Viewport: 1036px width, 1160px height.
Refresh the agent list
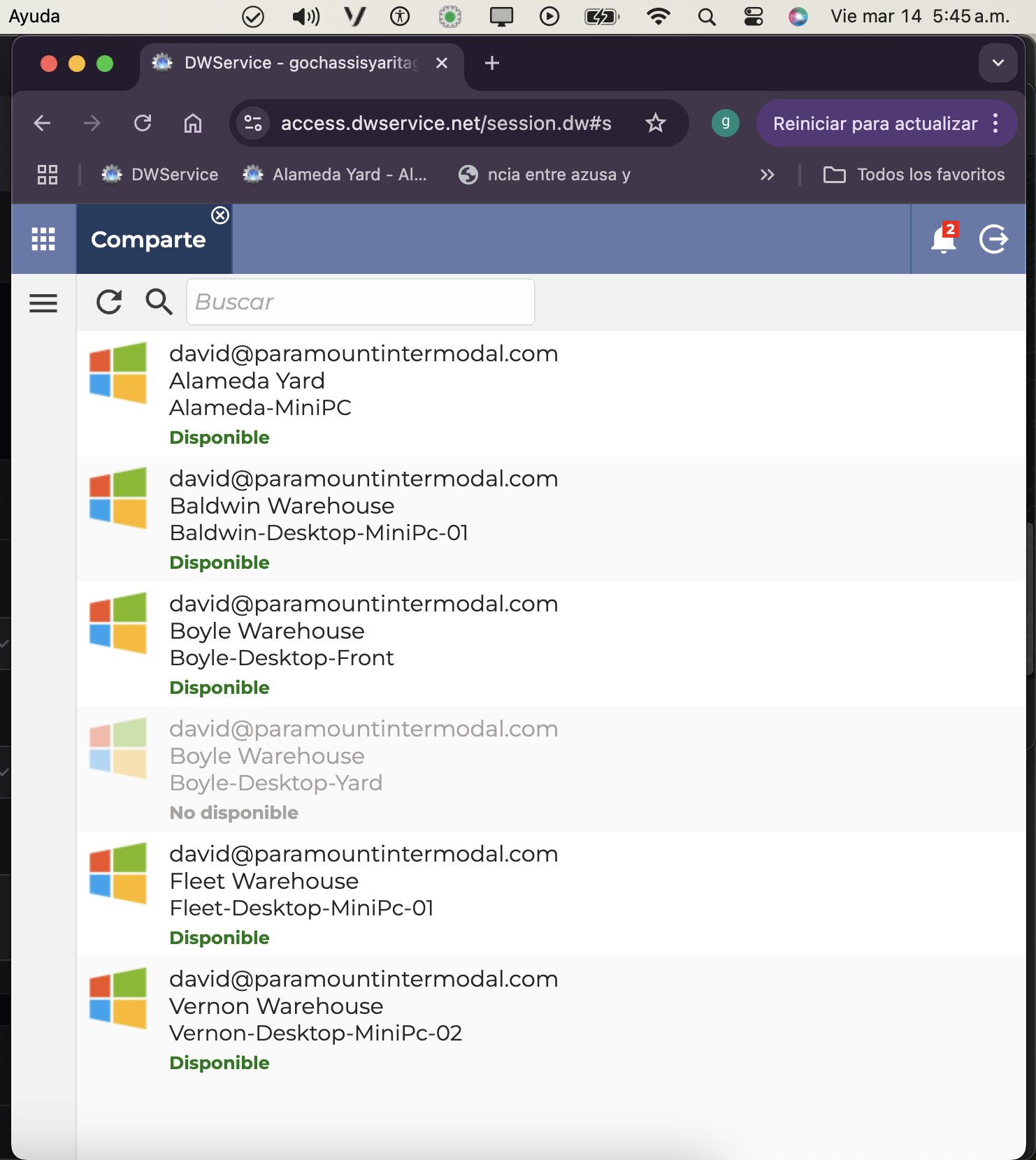(109, 302)
